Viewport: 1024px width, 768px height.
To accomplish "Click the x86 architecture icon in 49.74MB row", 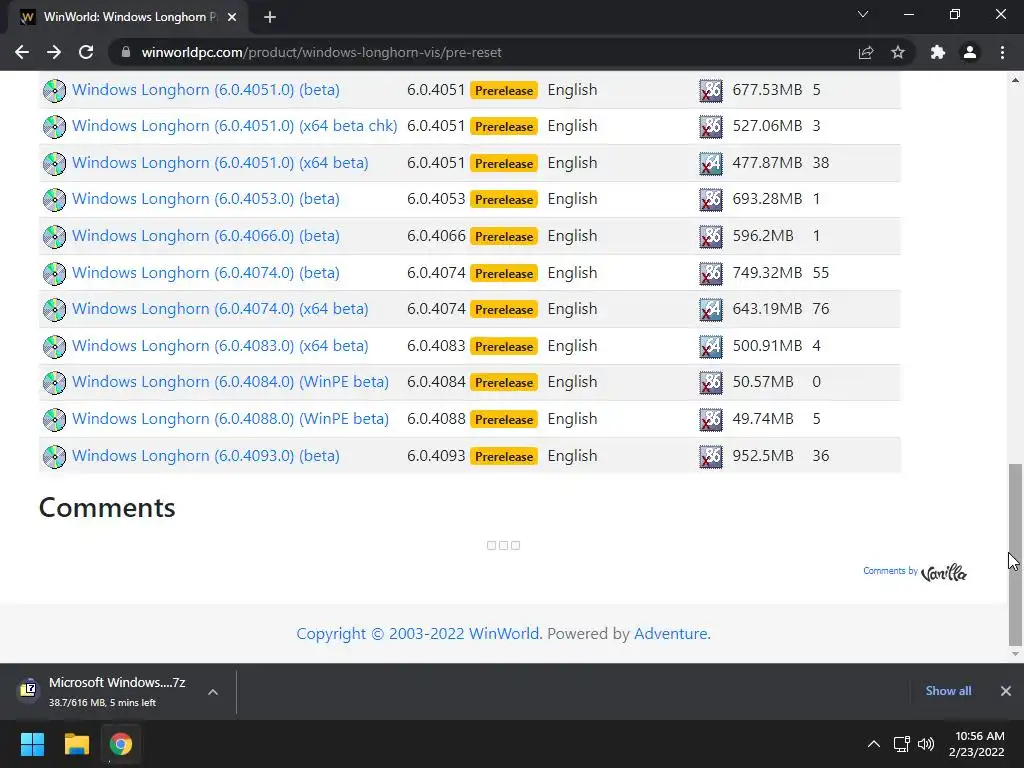I will (711, 419).
